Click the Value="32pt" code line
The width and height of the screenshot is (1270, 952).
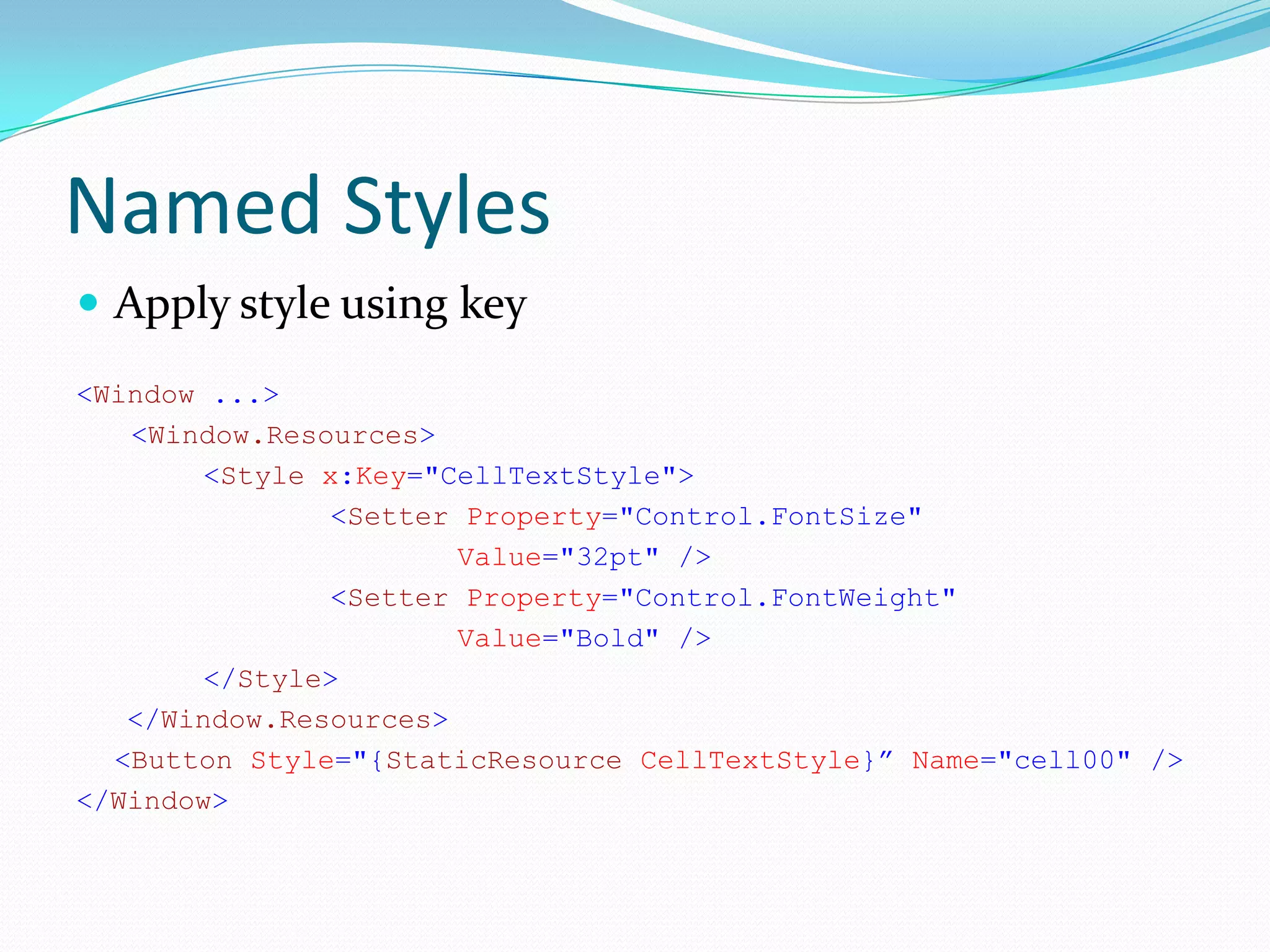[x=584, y=558]
